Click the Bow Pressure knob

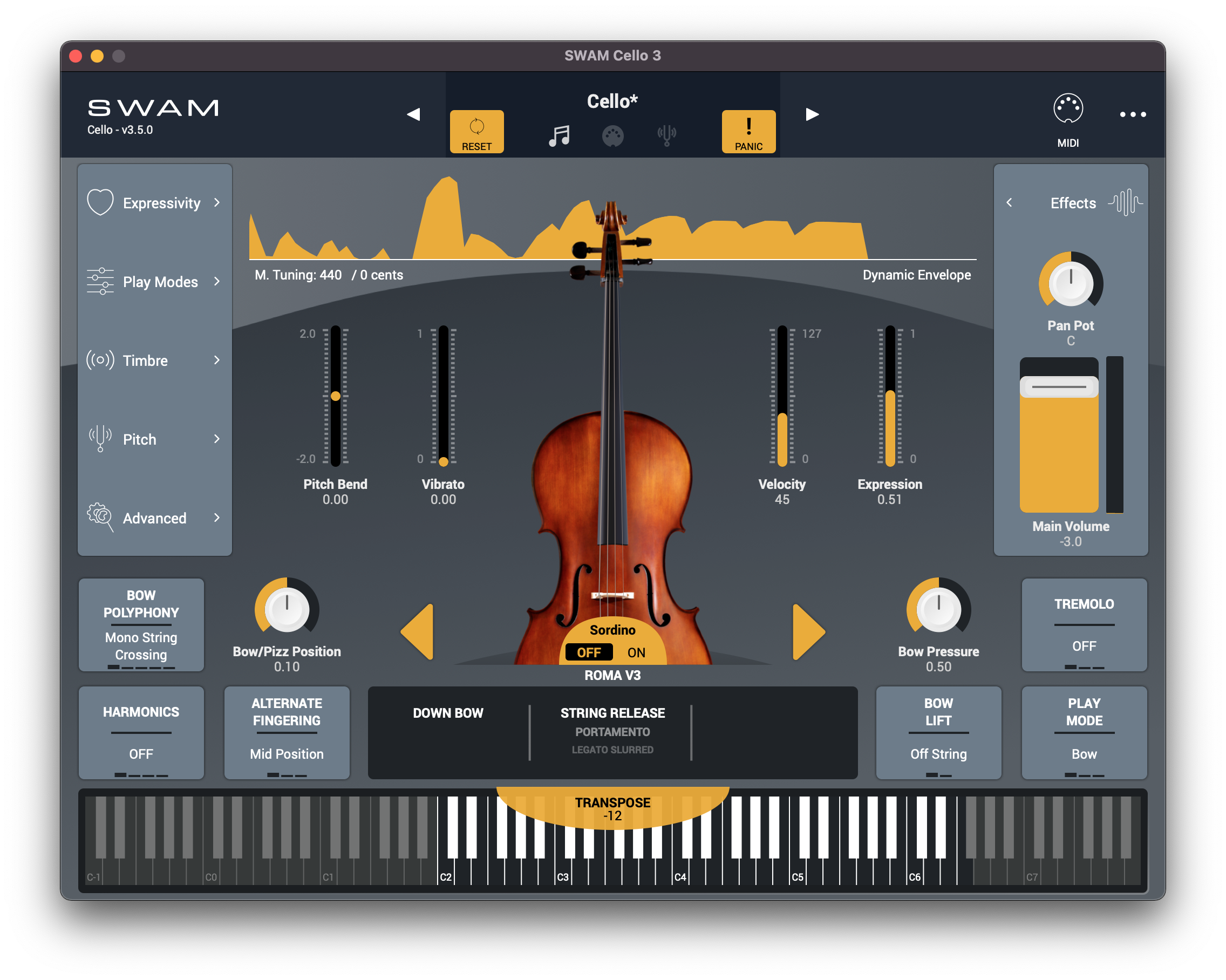pos(938,609)
